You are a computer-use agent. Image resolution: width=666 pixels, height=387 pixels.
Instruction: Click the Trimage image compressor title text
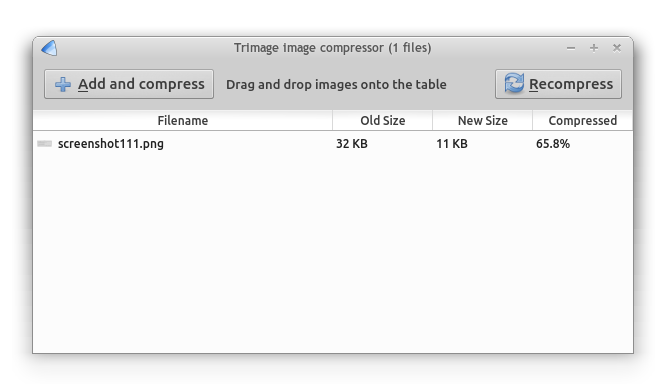tap(333, 48)
